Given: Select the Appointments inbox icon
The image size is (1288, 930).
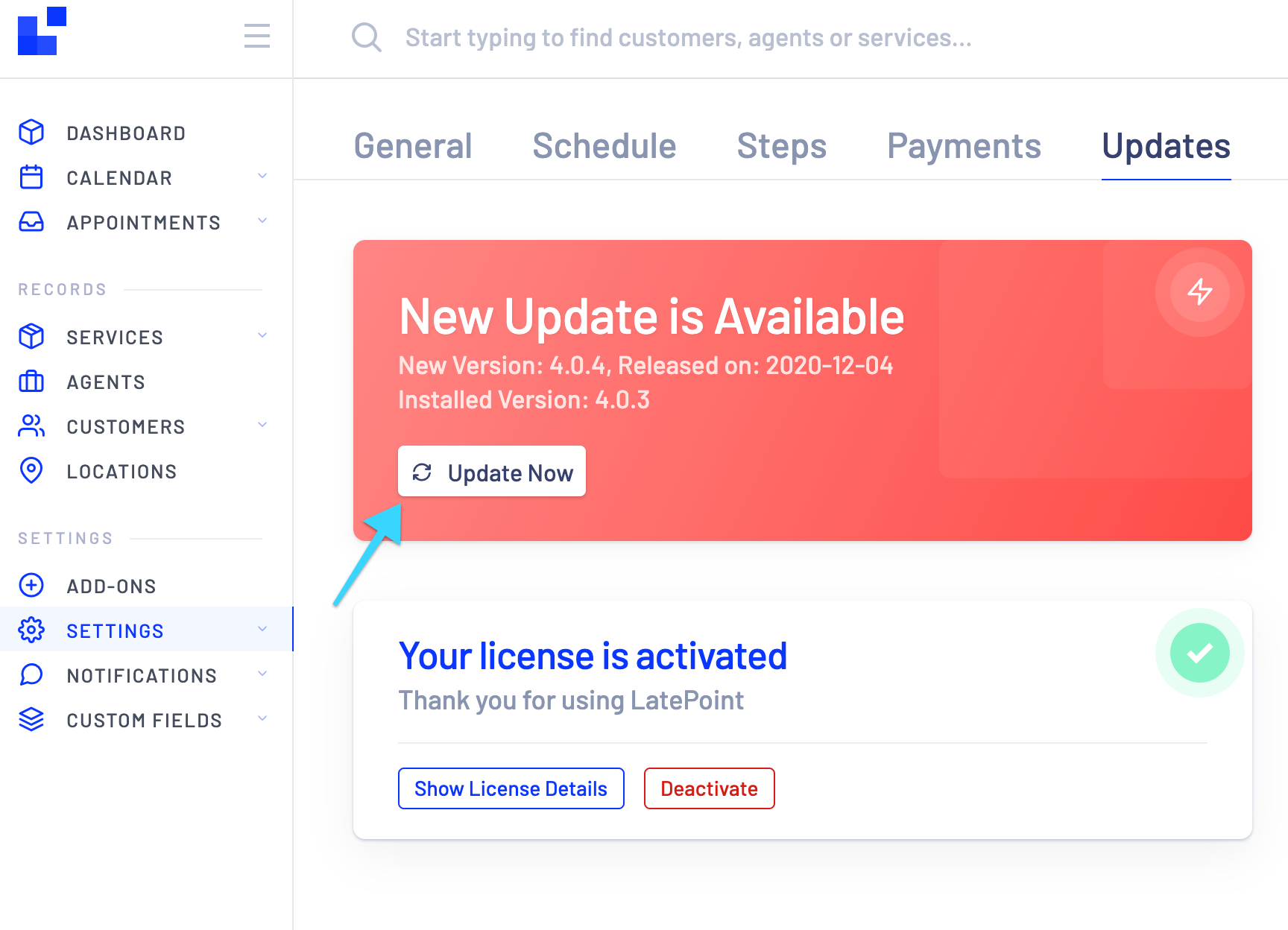Looking at the screenshot, I should pos(31,221).
